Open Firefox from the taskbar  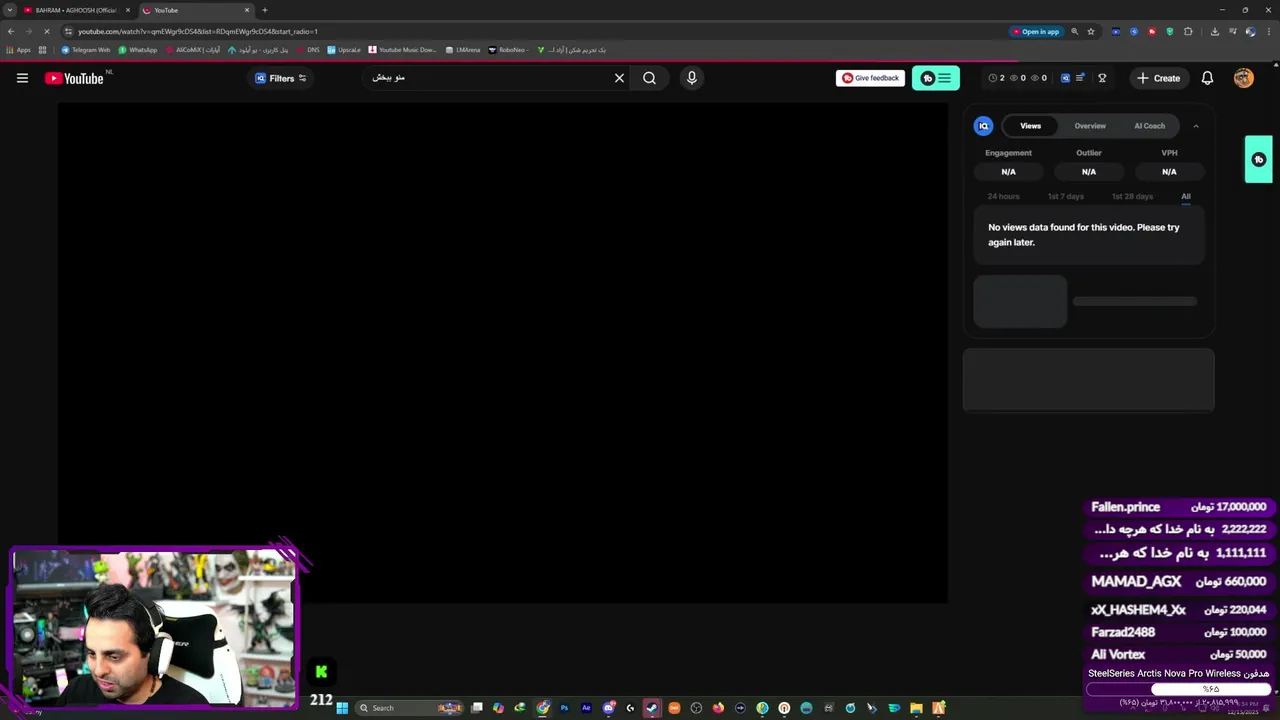718,708
